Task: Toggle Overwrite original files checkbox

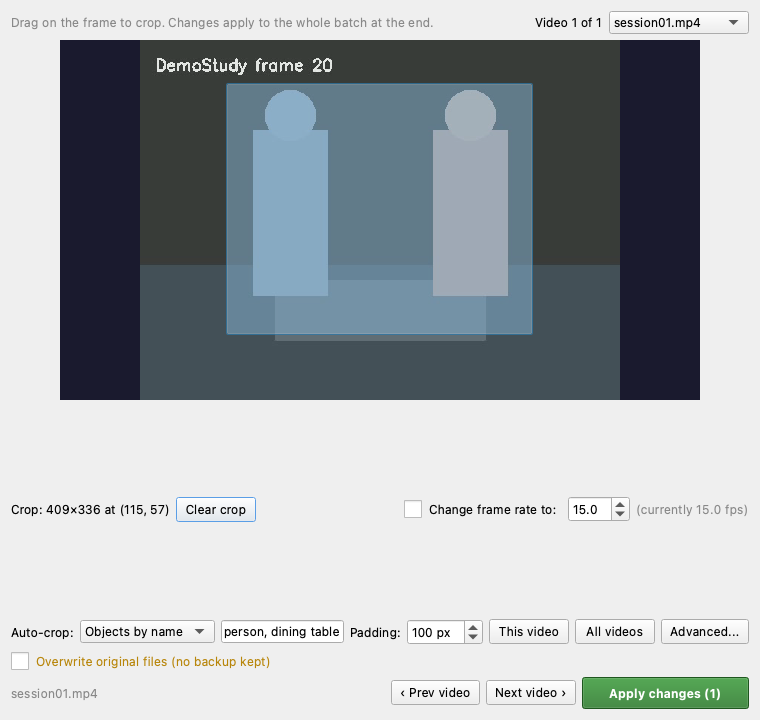Action: click(x=20, y=661)
